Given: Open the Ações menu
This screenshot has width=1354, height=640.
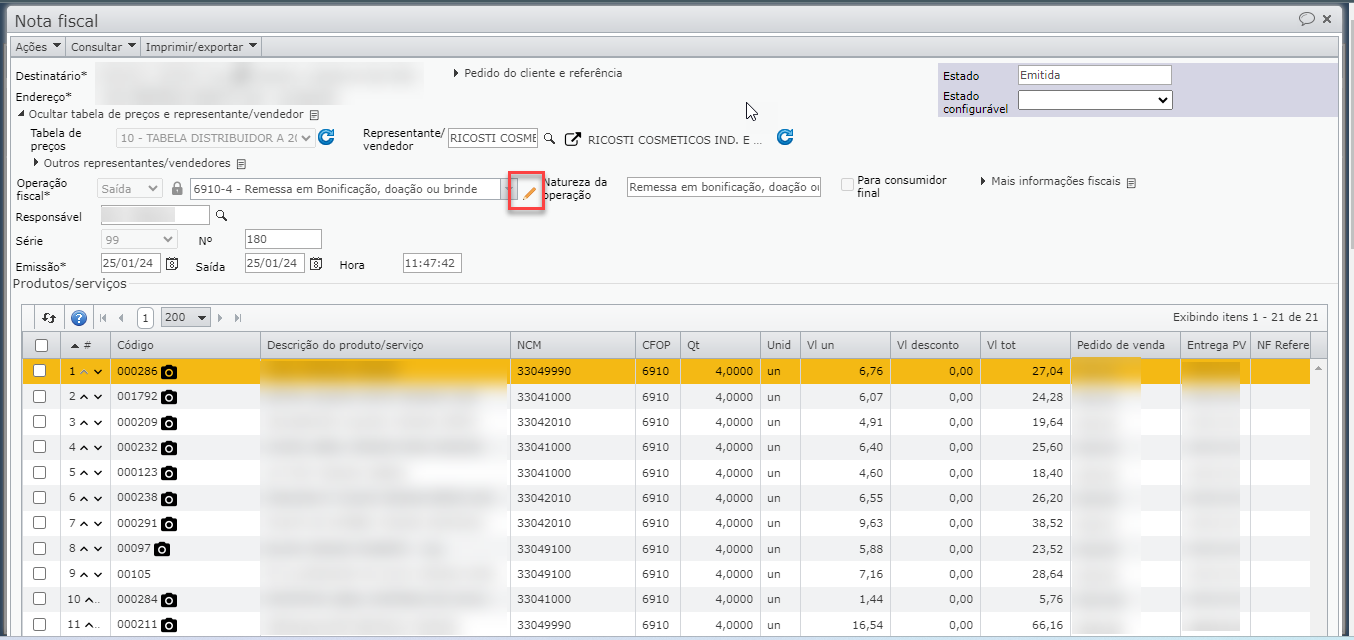Looking at the screenshot, I should click(x=38, y=47).
